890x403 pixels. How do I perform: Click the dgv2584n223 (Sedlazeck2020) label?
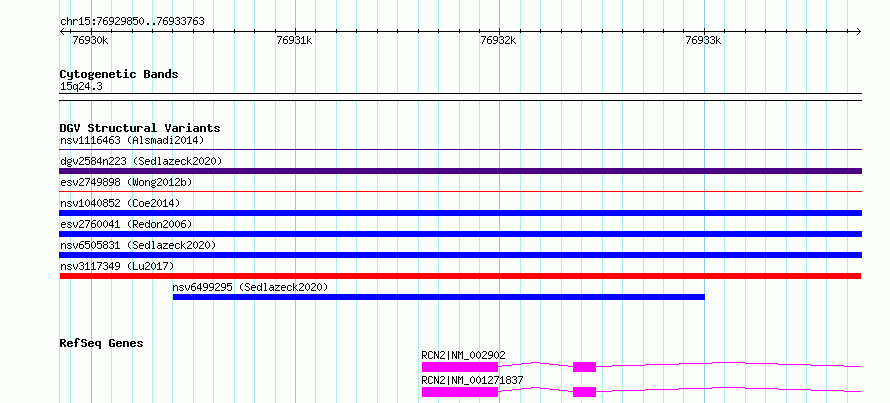tap(141, 161)
